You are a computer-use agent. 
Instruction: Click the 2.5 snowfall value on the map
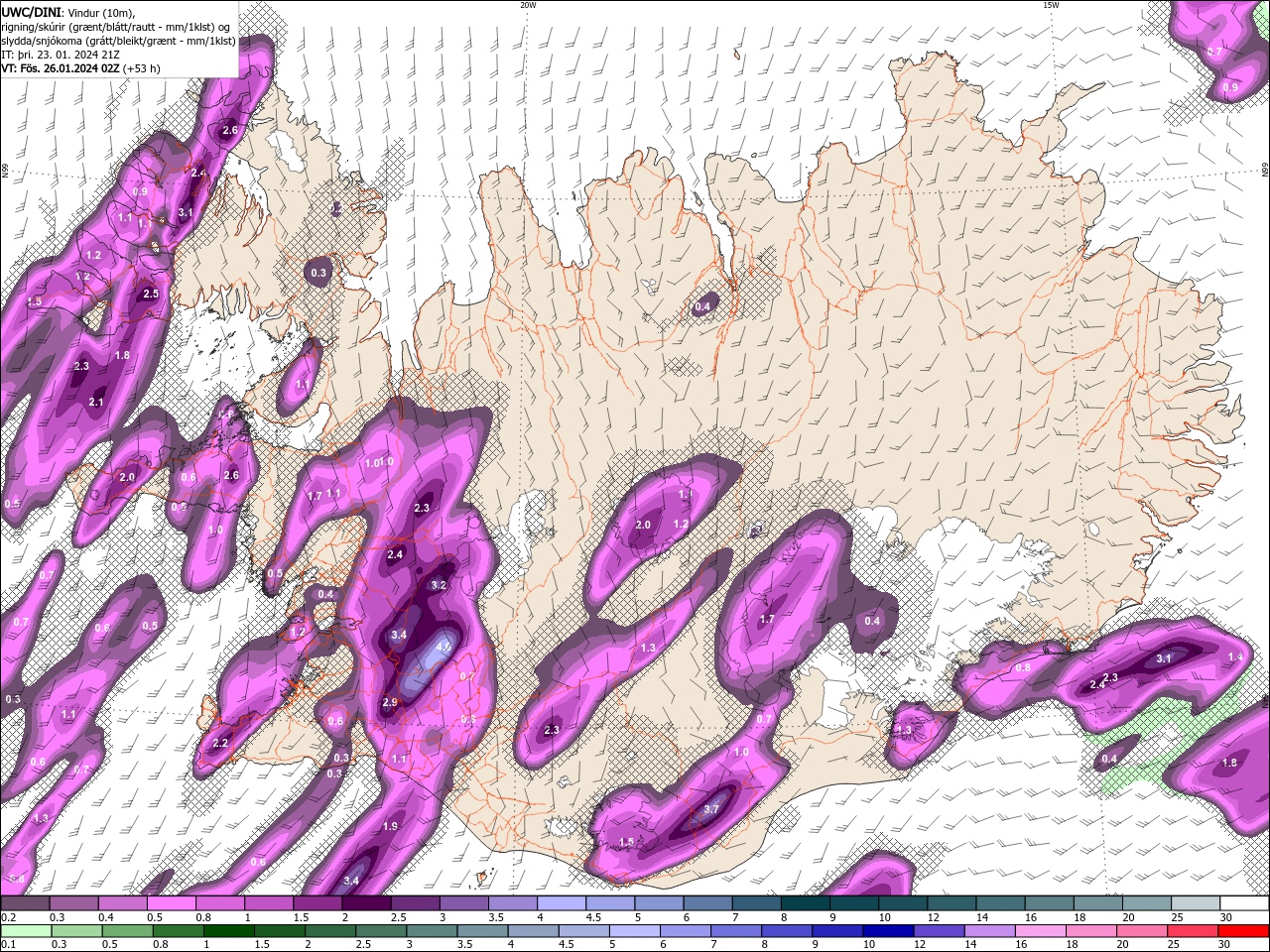point(151,294)
